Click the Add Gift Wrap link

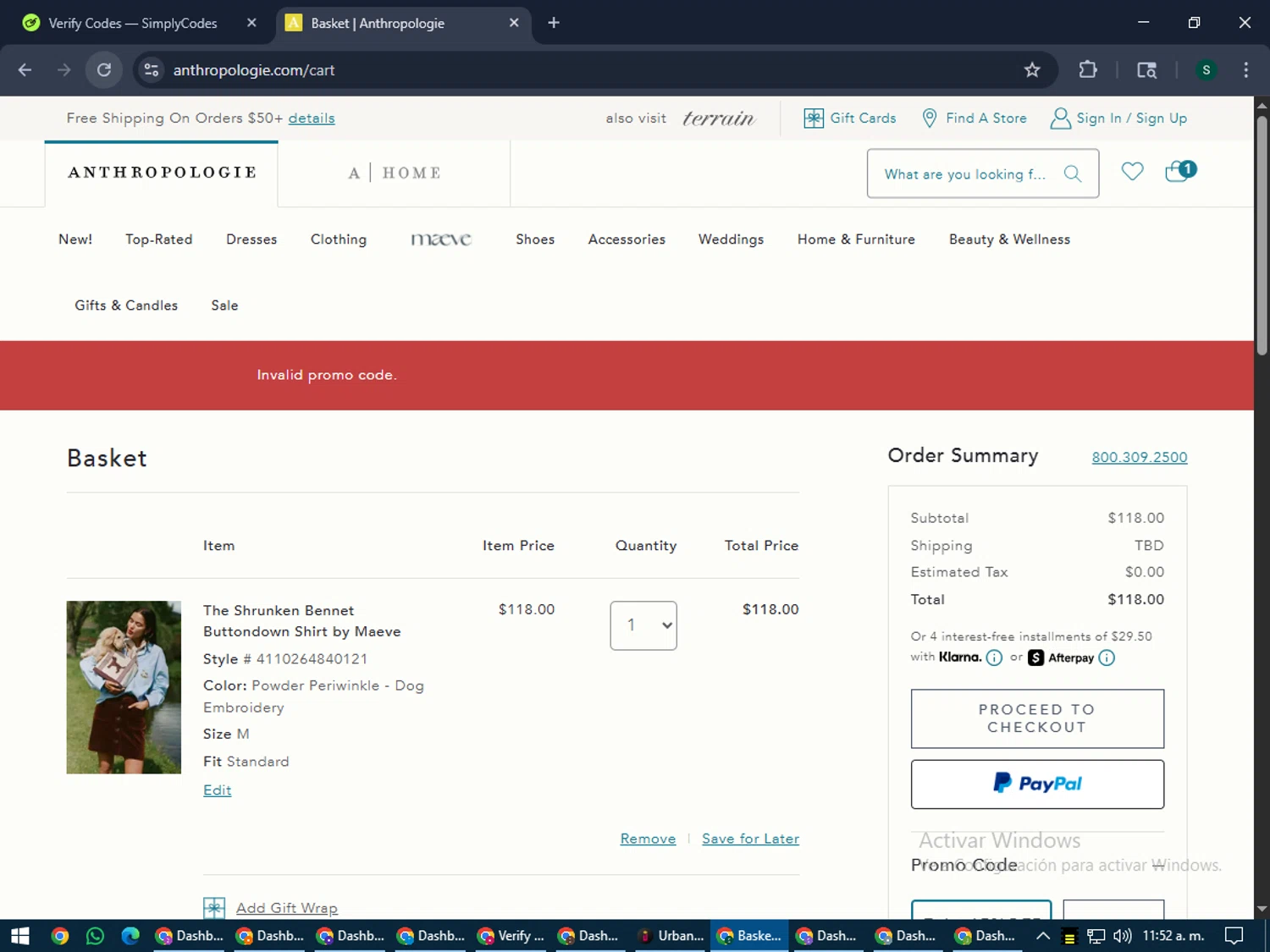point(287,908)
